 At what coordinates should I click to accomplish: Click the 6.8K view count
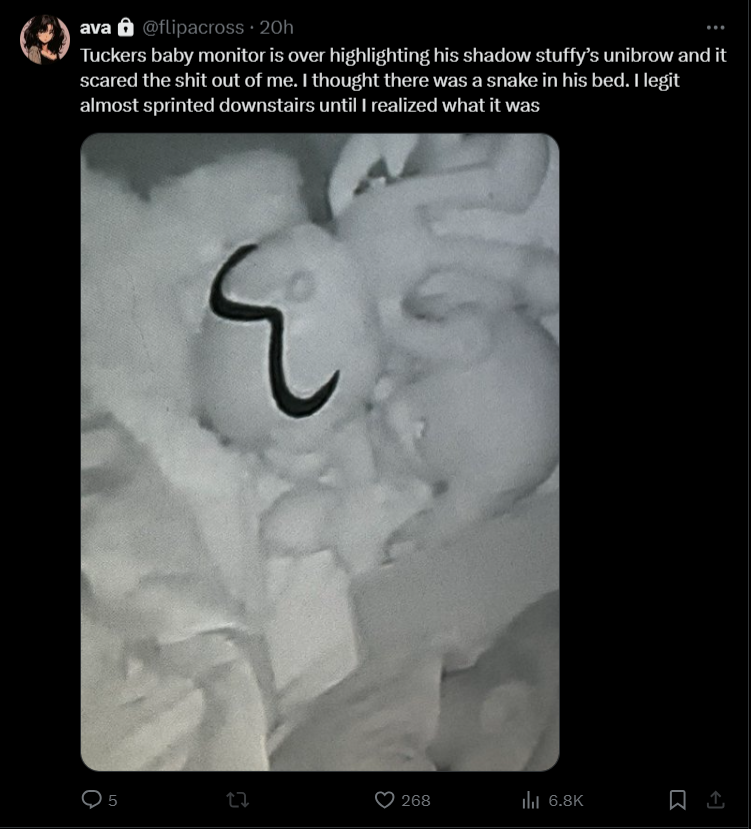[566, 800]
